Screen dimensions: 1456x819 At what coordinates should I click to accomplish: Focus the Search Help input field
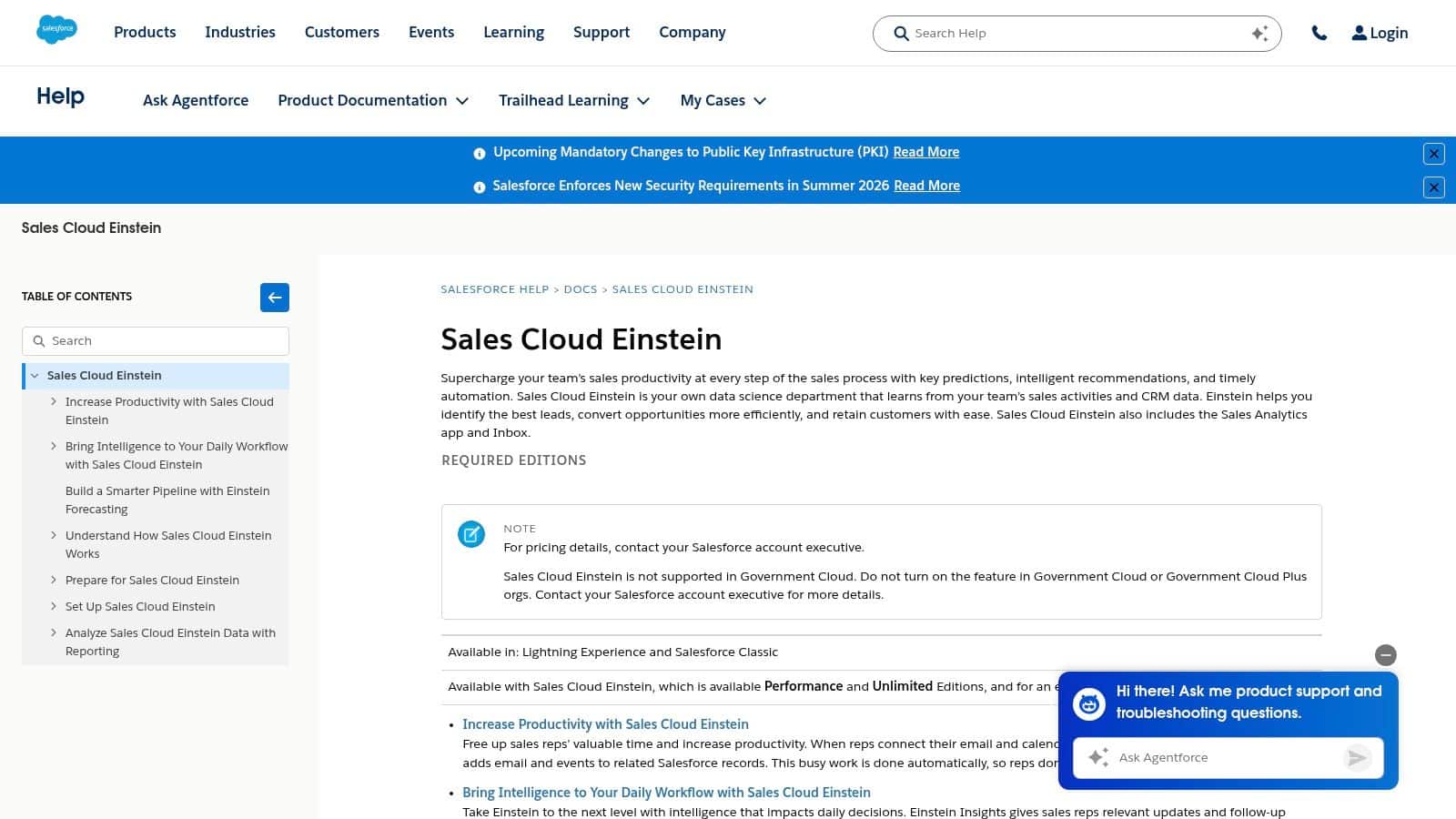[1078, 34]
